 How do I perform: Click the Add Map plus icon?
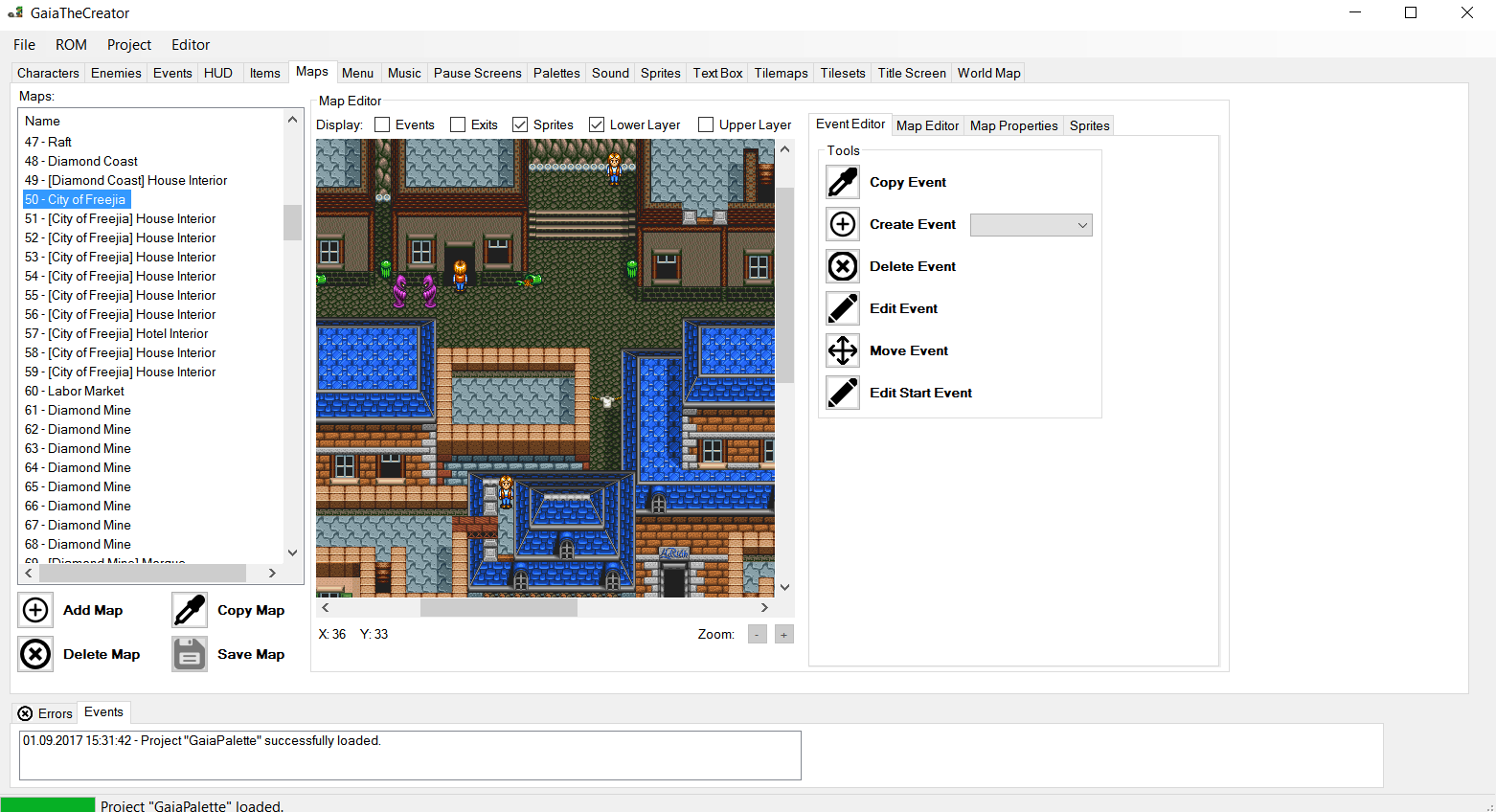point(35,610)
